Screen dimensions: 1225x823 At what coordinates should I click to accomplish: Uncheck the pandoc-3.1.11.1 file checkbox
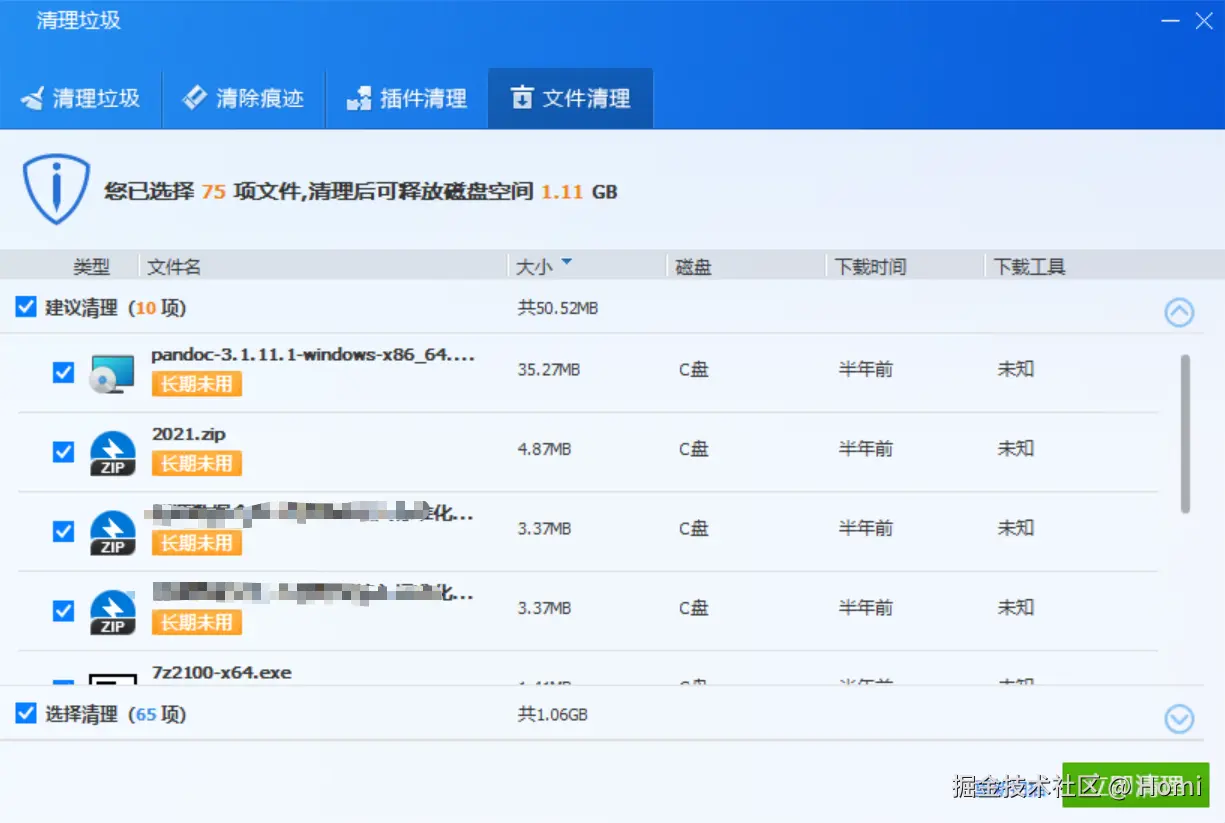[x=63, y=372]
